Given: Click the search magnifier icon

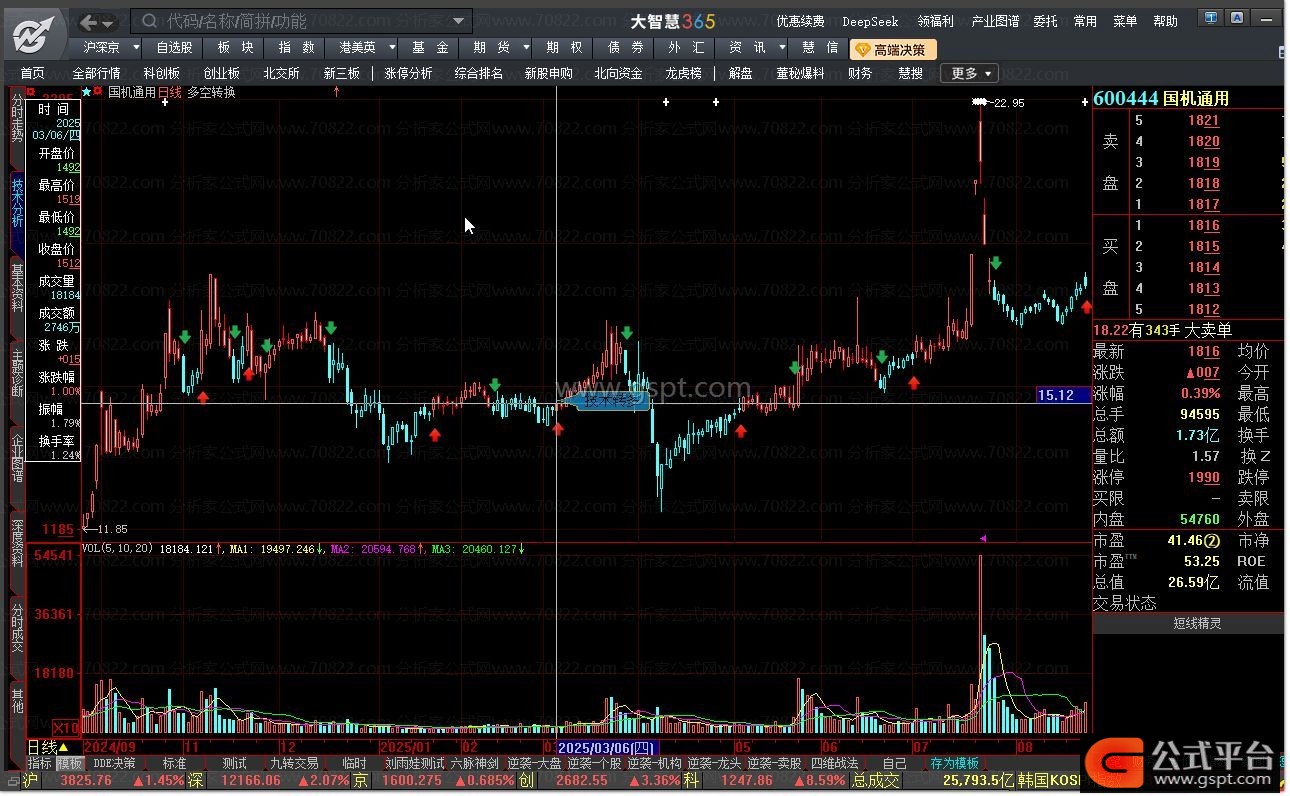Looking at the screenshot, I should pos(148,21).
